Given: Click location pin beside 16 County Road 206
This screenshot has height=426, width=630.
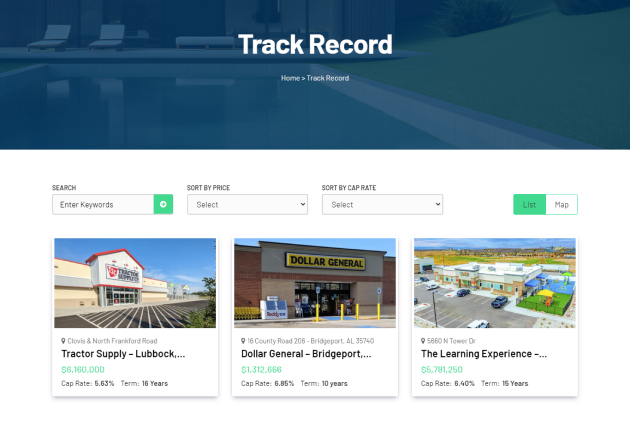Looking at the screenshot, I should click(243, 341).
